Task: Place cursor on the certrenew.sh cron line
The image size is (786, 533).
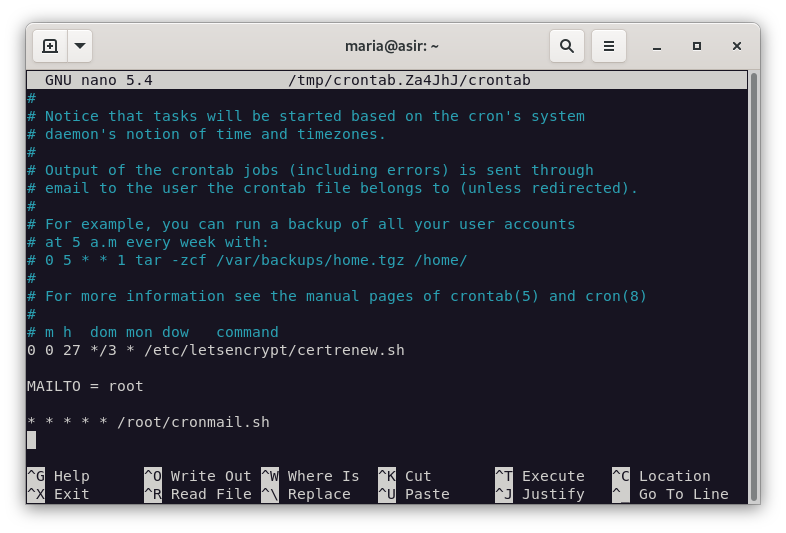Action: (215, 350)
